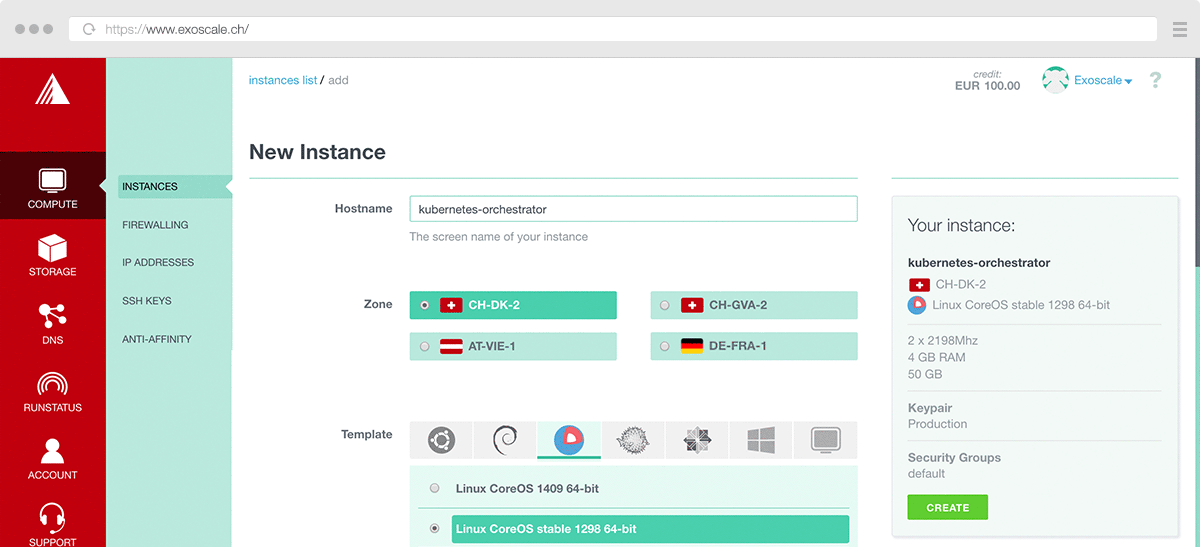Open the Runstatus section
Screen dimensions: 1200x547
point(53,391)
